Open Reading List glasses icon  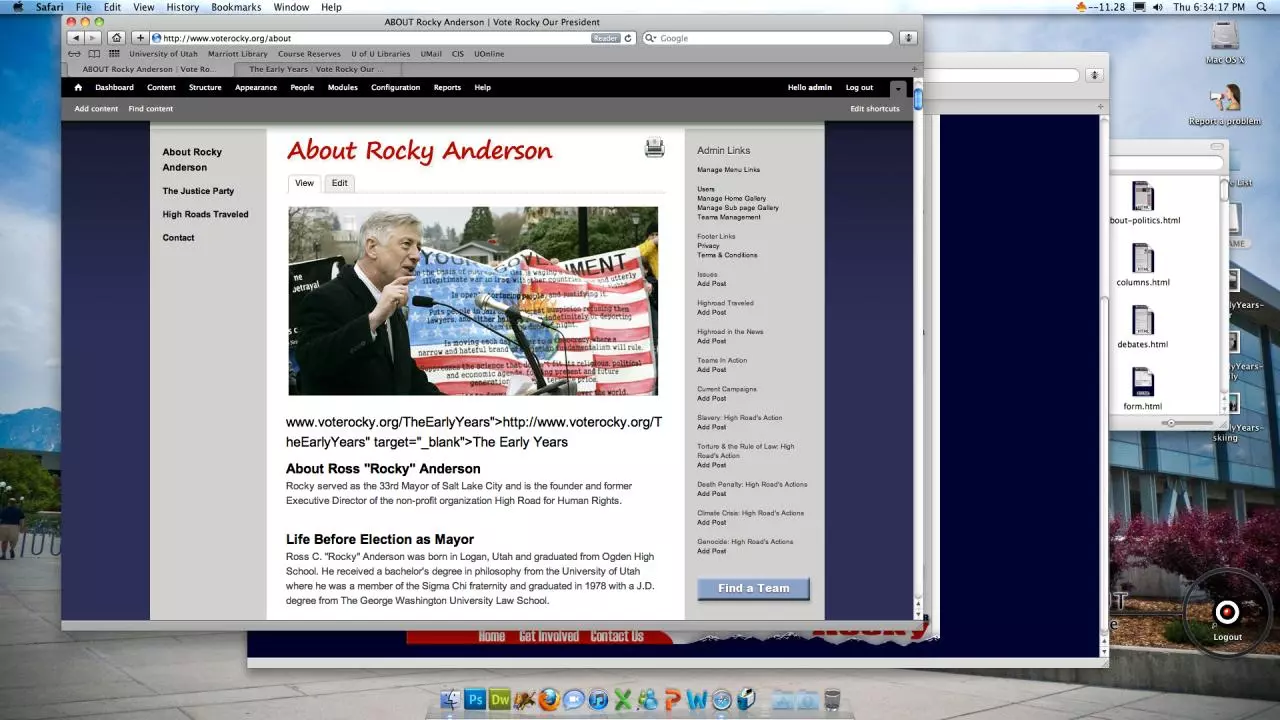click(x=75, y=54)
